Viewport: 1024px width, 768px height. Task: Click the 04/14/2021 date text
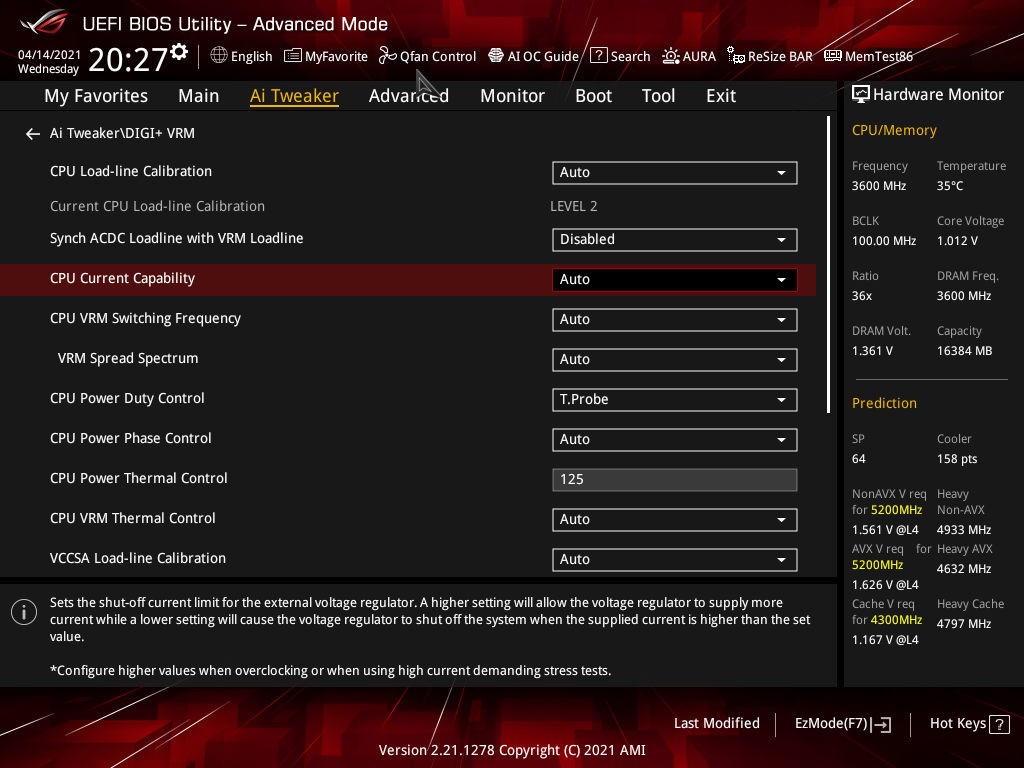(x=49, y=55)
